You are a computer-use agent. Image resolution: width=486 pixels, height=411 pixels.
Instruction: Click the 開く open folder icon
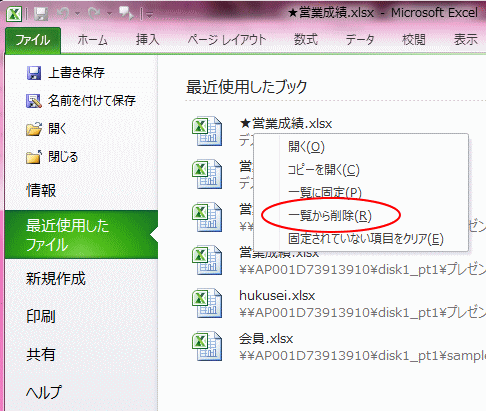(34, 129)
